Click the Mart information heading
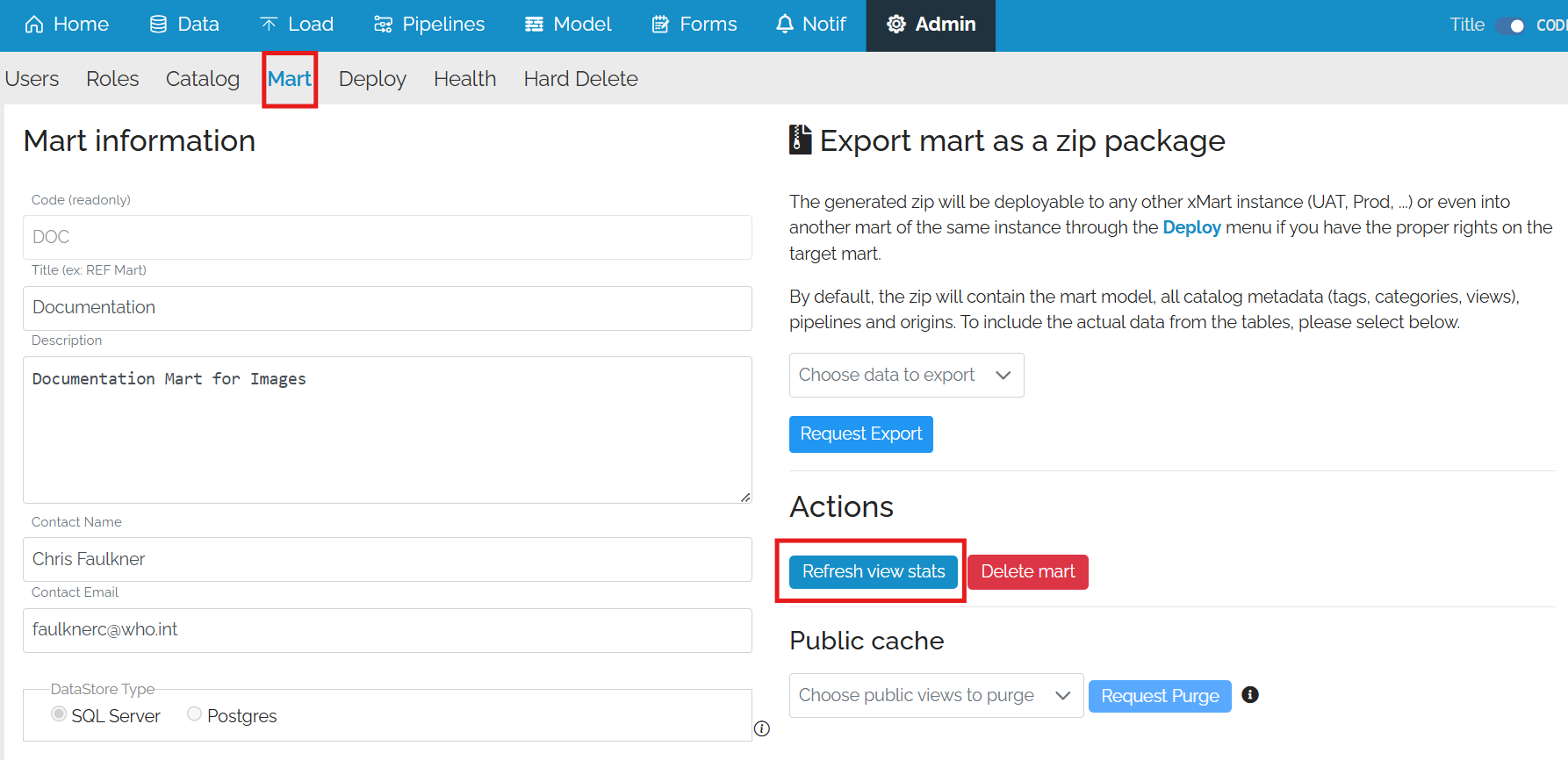This screenshot has width=1568, height=760. [x=140, y=140]
